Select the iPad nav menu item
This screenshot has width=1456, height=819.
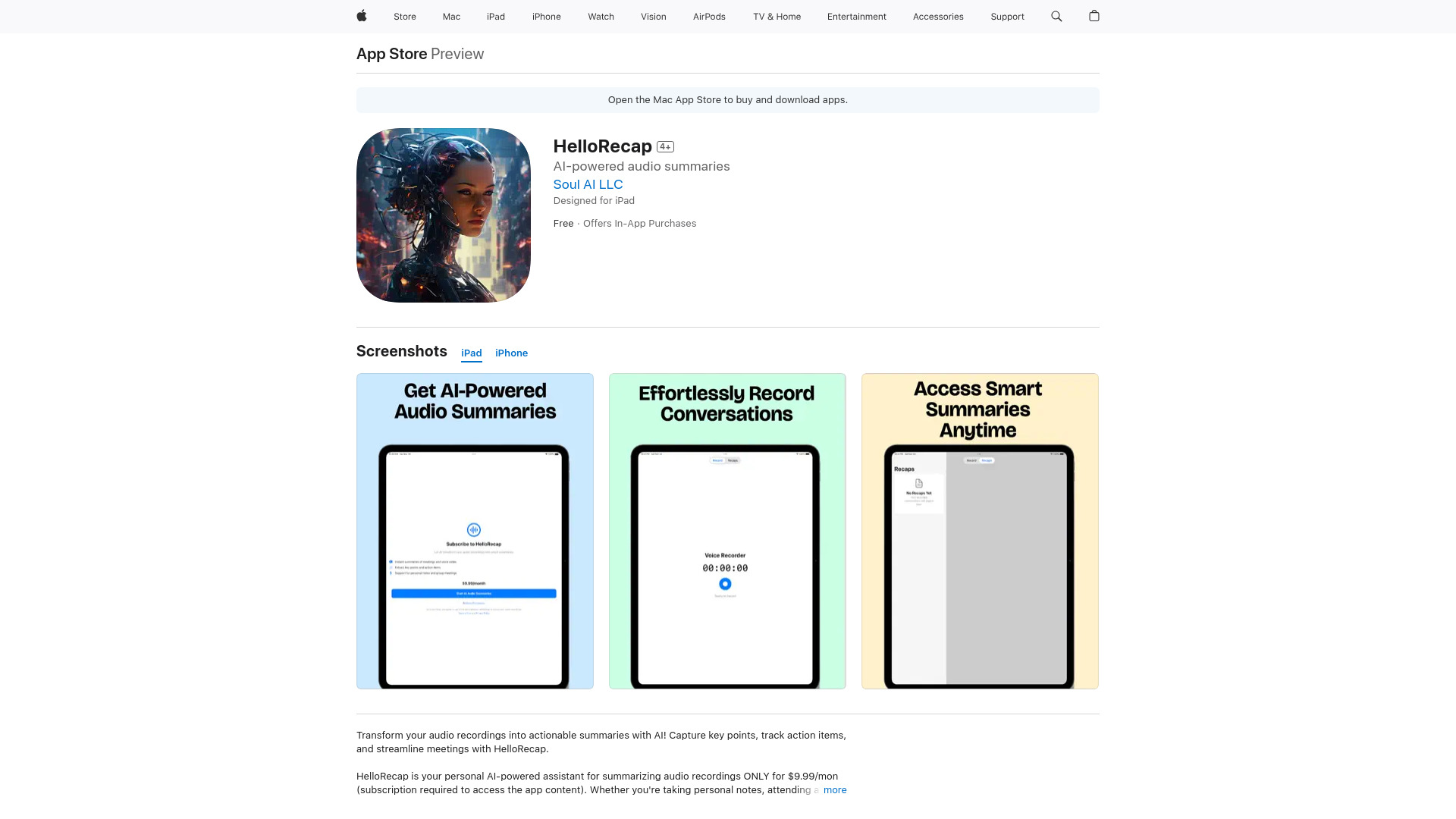point(495,16)
